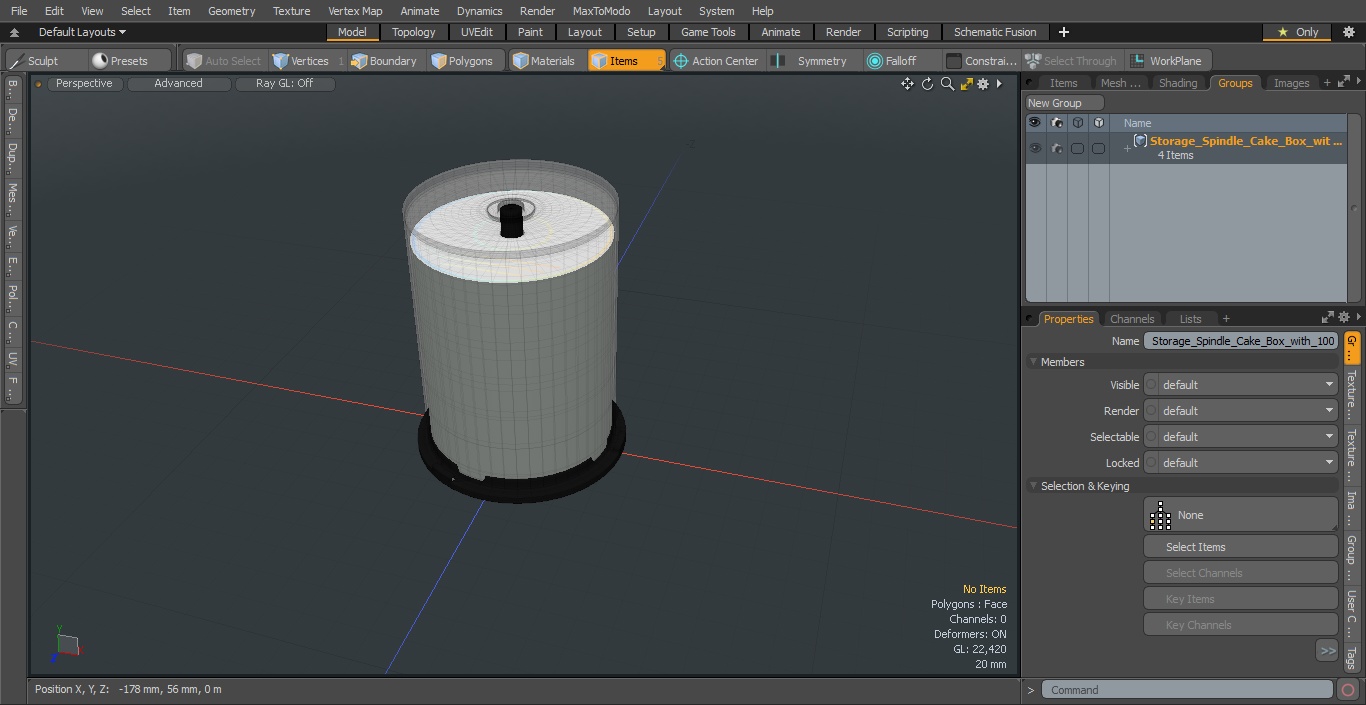Image resolution: width=1366 pixels, height=705 pixels.
Task: Toggle render camera for Storage_Spindle group
Action: pyautogui.click(x=1056, y=148)
